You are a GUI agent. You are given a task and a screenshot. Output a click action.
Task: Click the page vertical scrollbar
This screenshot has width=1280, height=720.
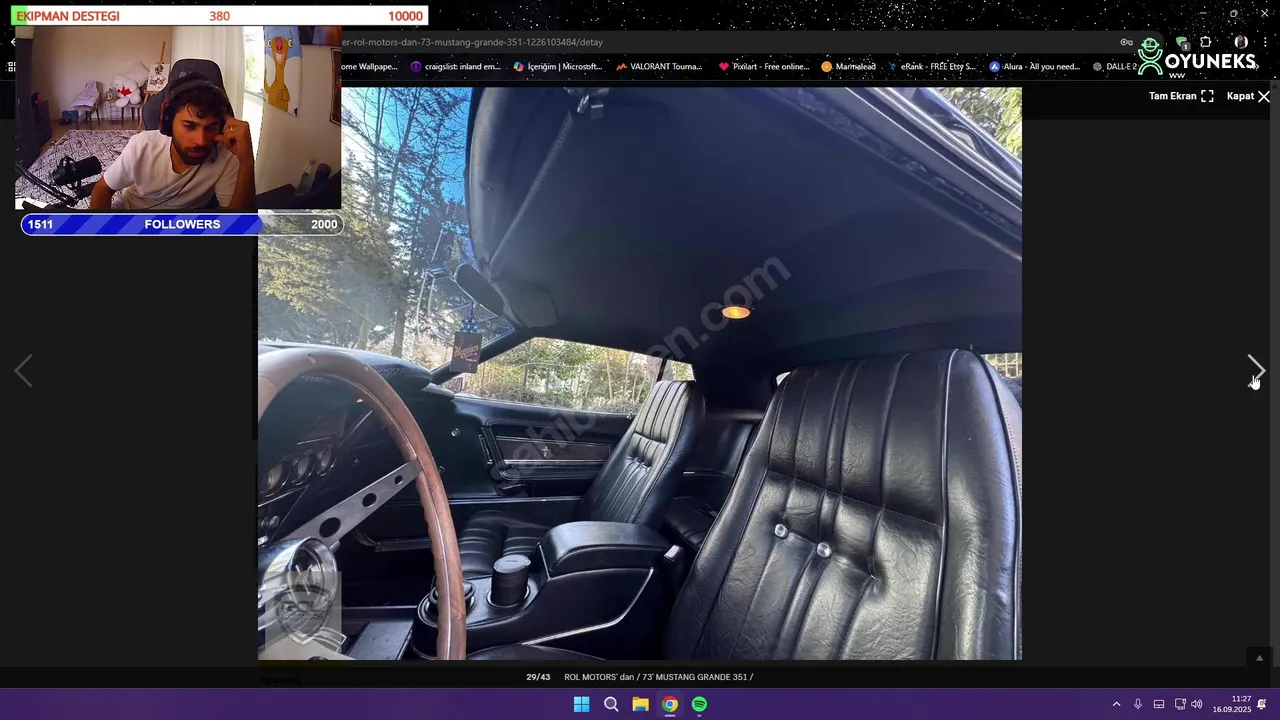pyautogui.click(x=1275, y=380)
